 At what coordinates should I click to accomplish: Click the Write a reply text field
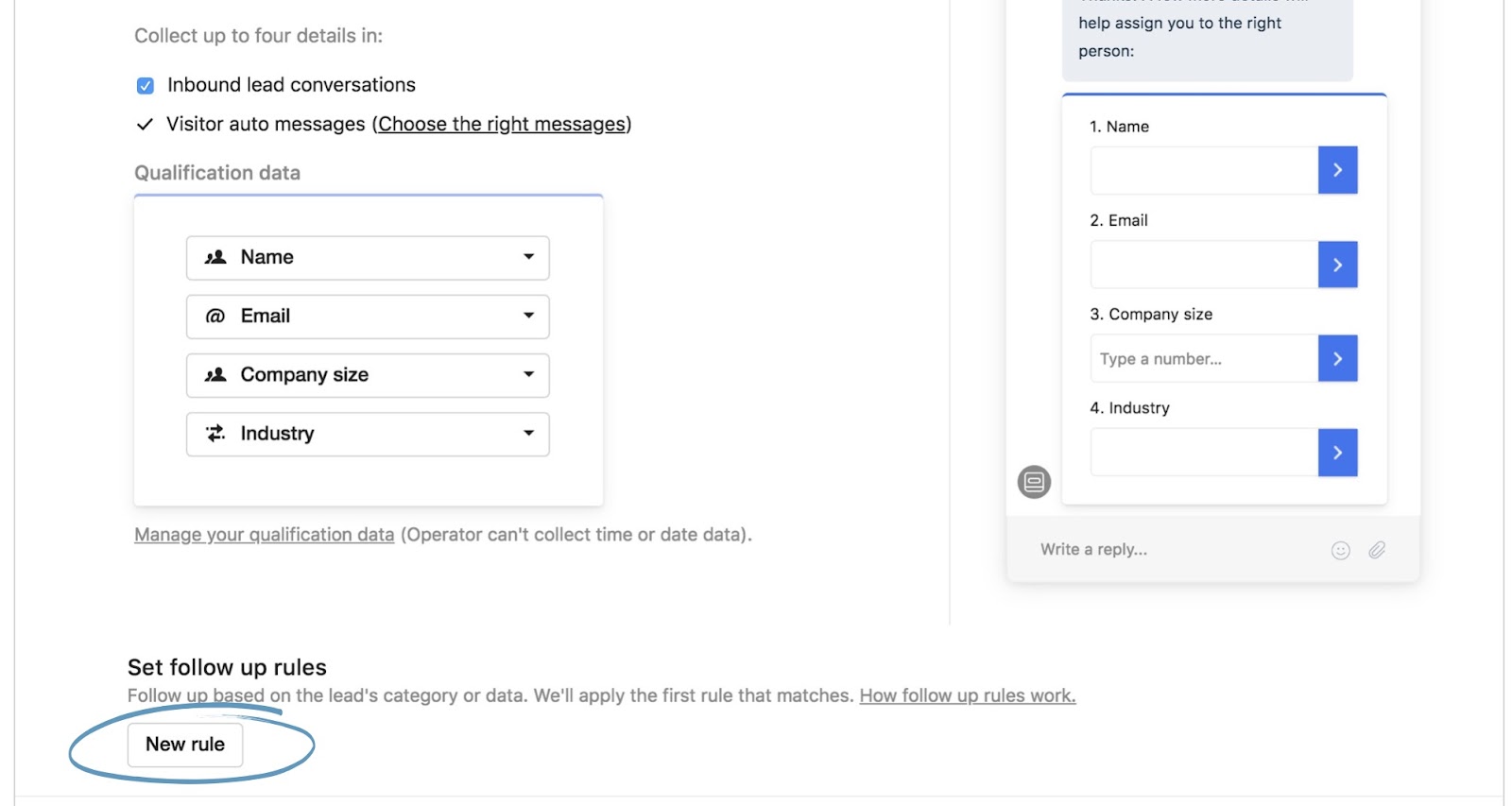[1172, 550]
